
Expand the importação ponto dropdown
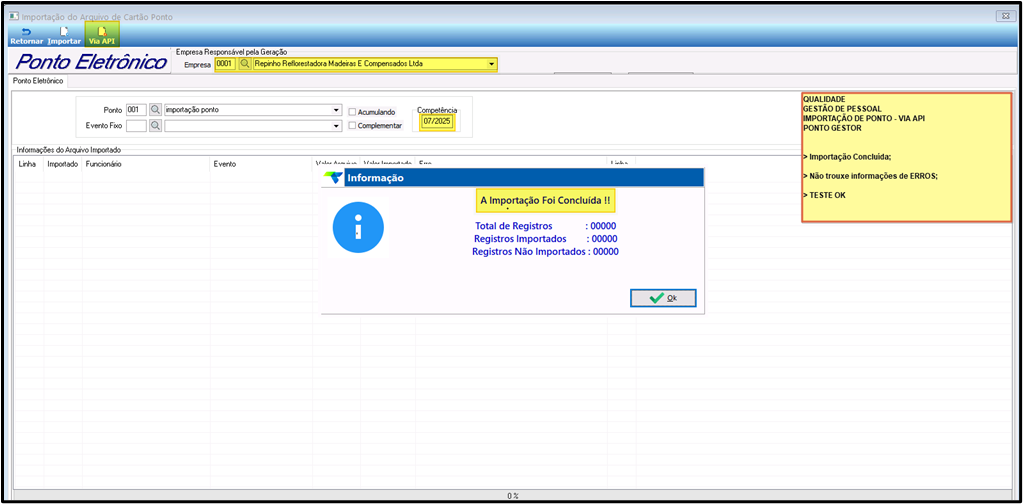(x=337, y=110)
